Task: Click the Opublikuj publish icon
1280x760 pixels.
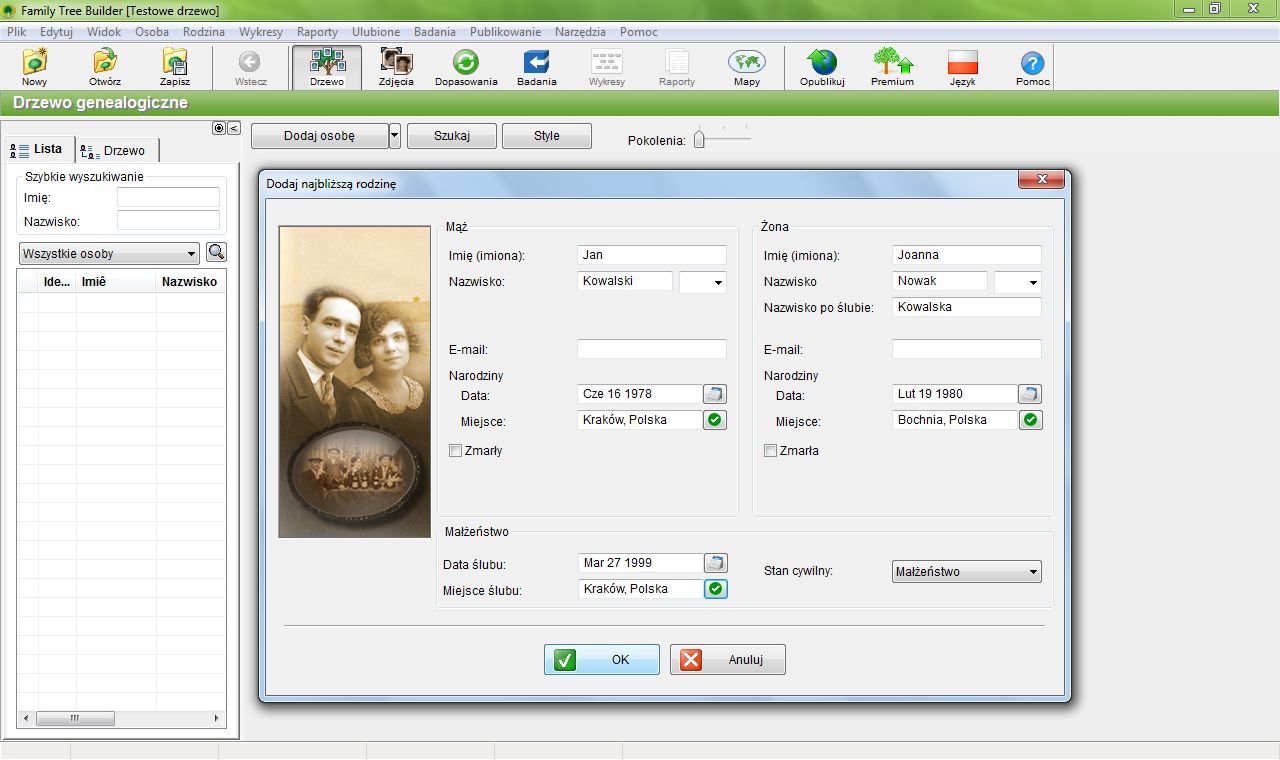Action: coord(822,67)
